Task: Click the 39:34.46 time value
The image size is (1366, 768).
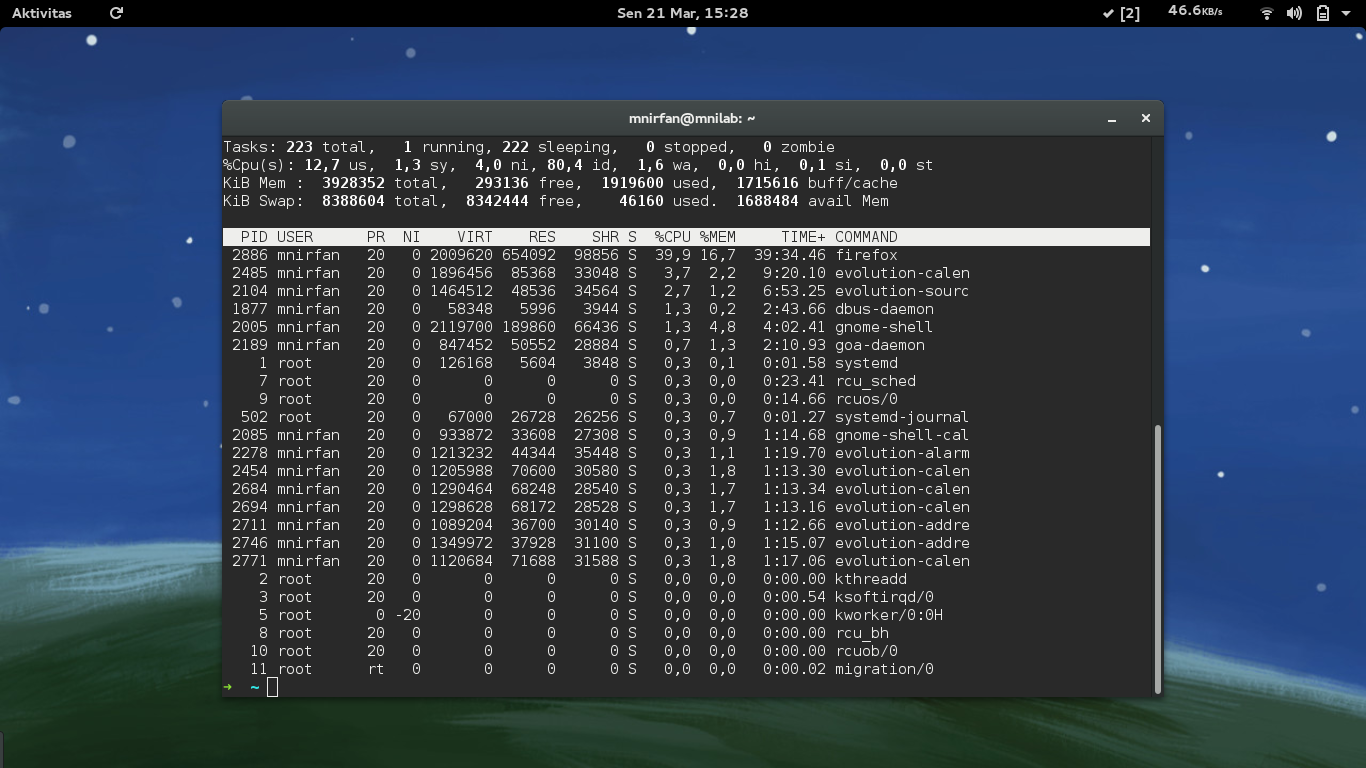Action: tap(790, 255)
